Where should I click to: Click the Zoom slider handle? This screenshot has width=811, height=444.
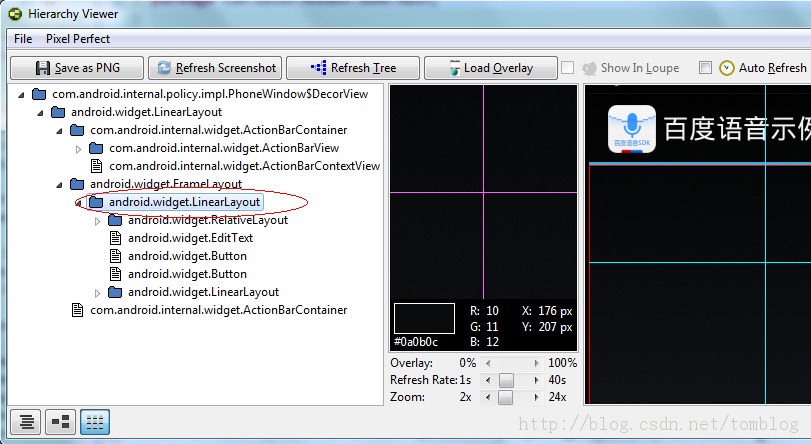tap(505, 397)
